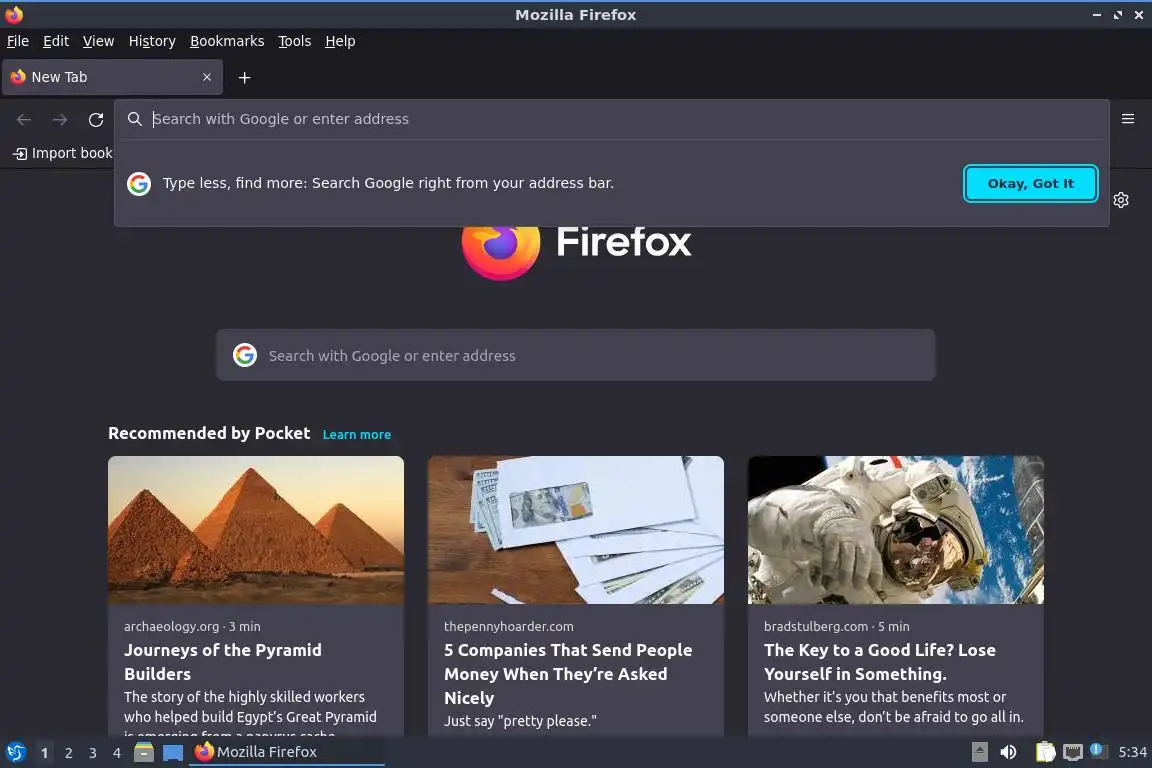The height and width of the screenshot is (768, 1152).
Task: Open the money envelopes article thumbnail
Action: 576,530
